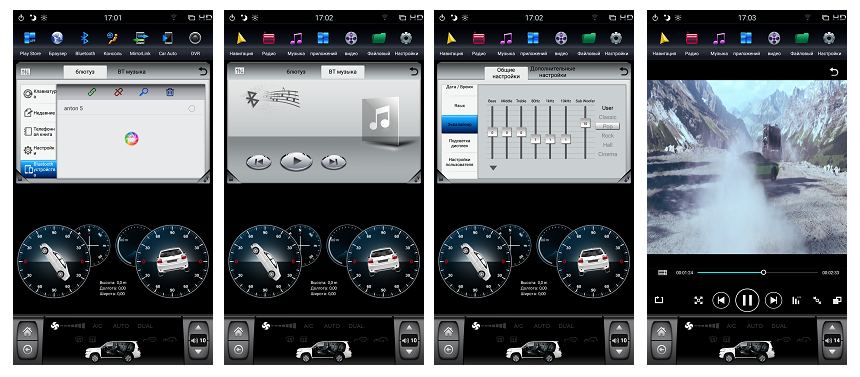The image size is (860, 377).
Task: Select the anton 5 device radio button
Action: coord(191,109)
